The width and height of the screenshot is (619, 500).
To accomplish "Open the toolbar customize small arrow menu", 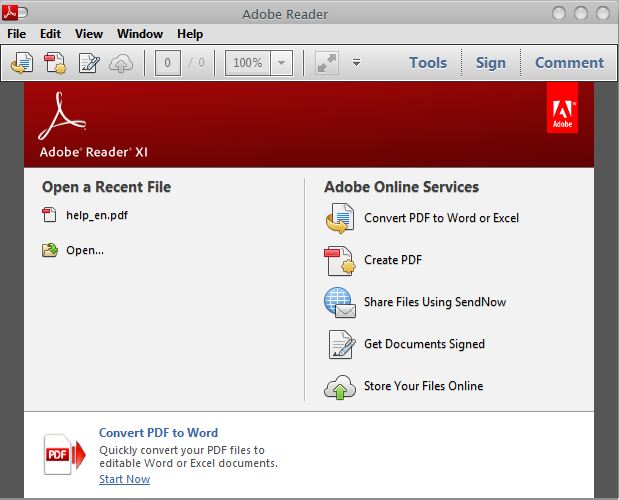I will coord(356,62).
